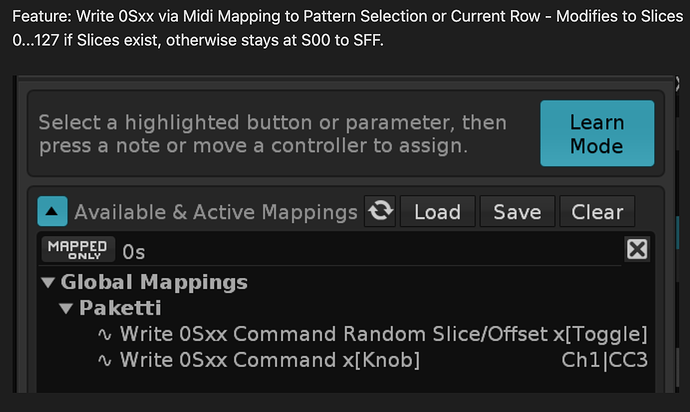690x412 pixels.
Task: Collapse the Global Mappings tree triangle
Action: point(48,283)
